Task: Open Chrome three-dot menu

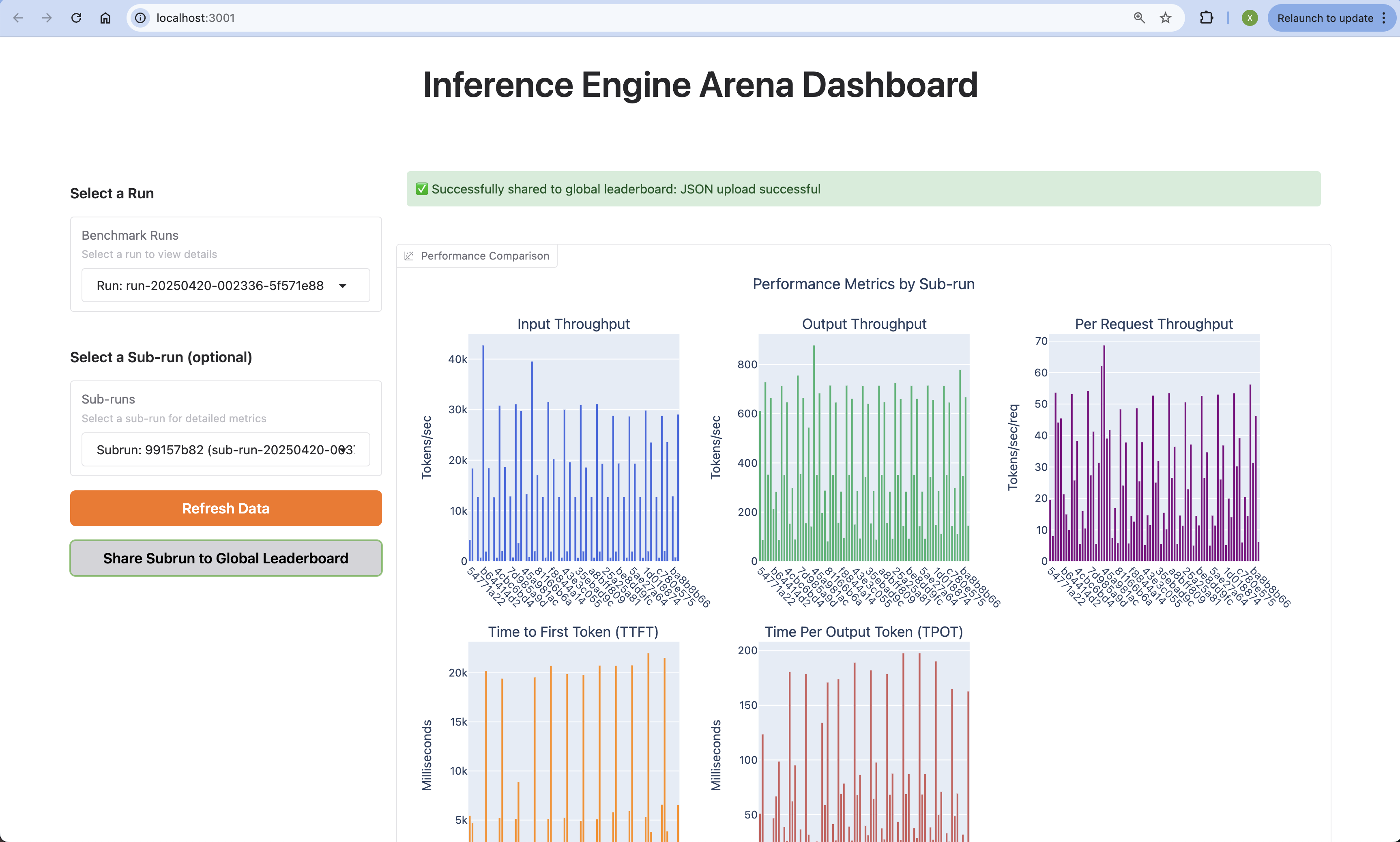Action: (x=1384, y=18)
